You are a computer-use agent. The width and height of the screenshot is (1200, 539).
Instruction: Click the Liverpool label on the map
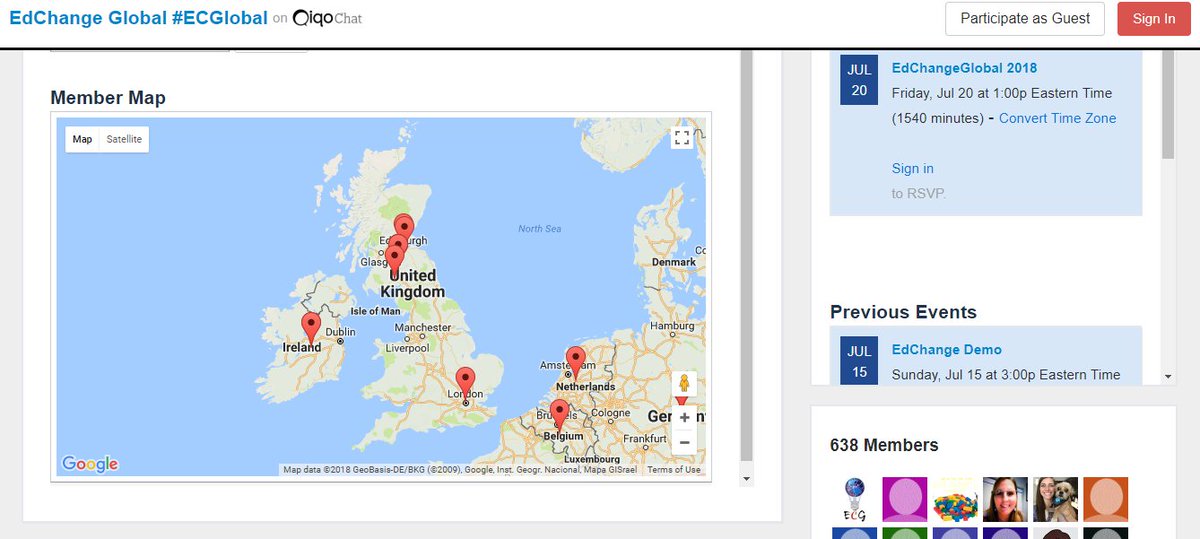[x=407, y=349]
